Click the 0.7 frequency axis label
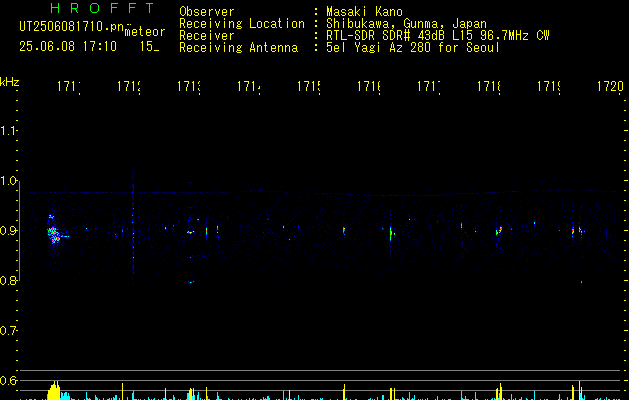Viewport: 629px width, 400px height. click(8, 331)
